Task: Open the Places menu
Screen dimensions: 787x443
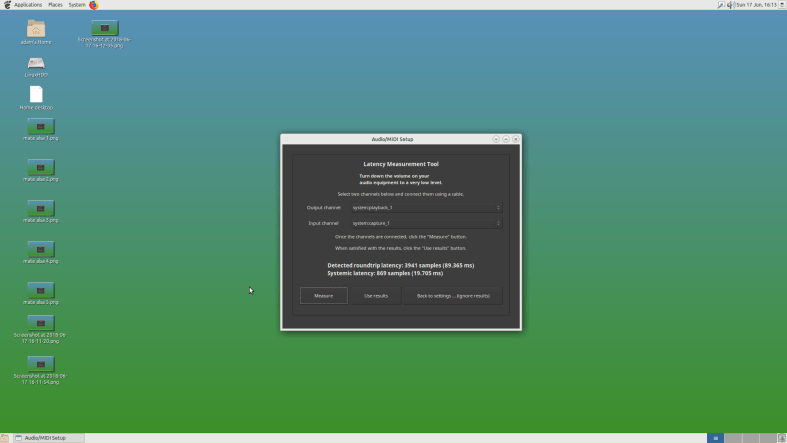Action: [55, 5]
